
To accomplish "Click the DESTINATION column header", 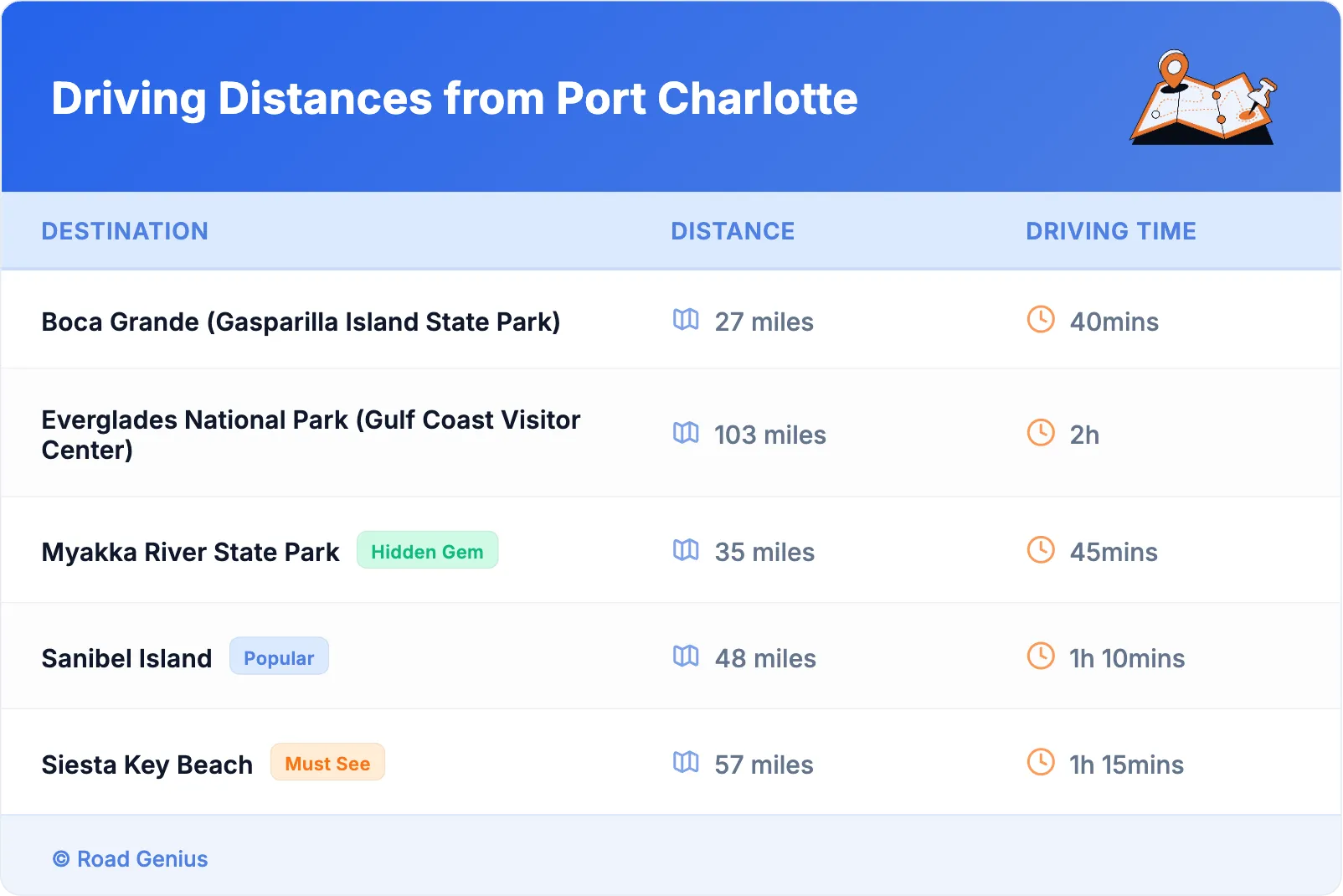I will (125, 231).
